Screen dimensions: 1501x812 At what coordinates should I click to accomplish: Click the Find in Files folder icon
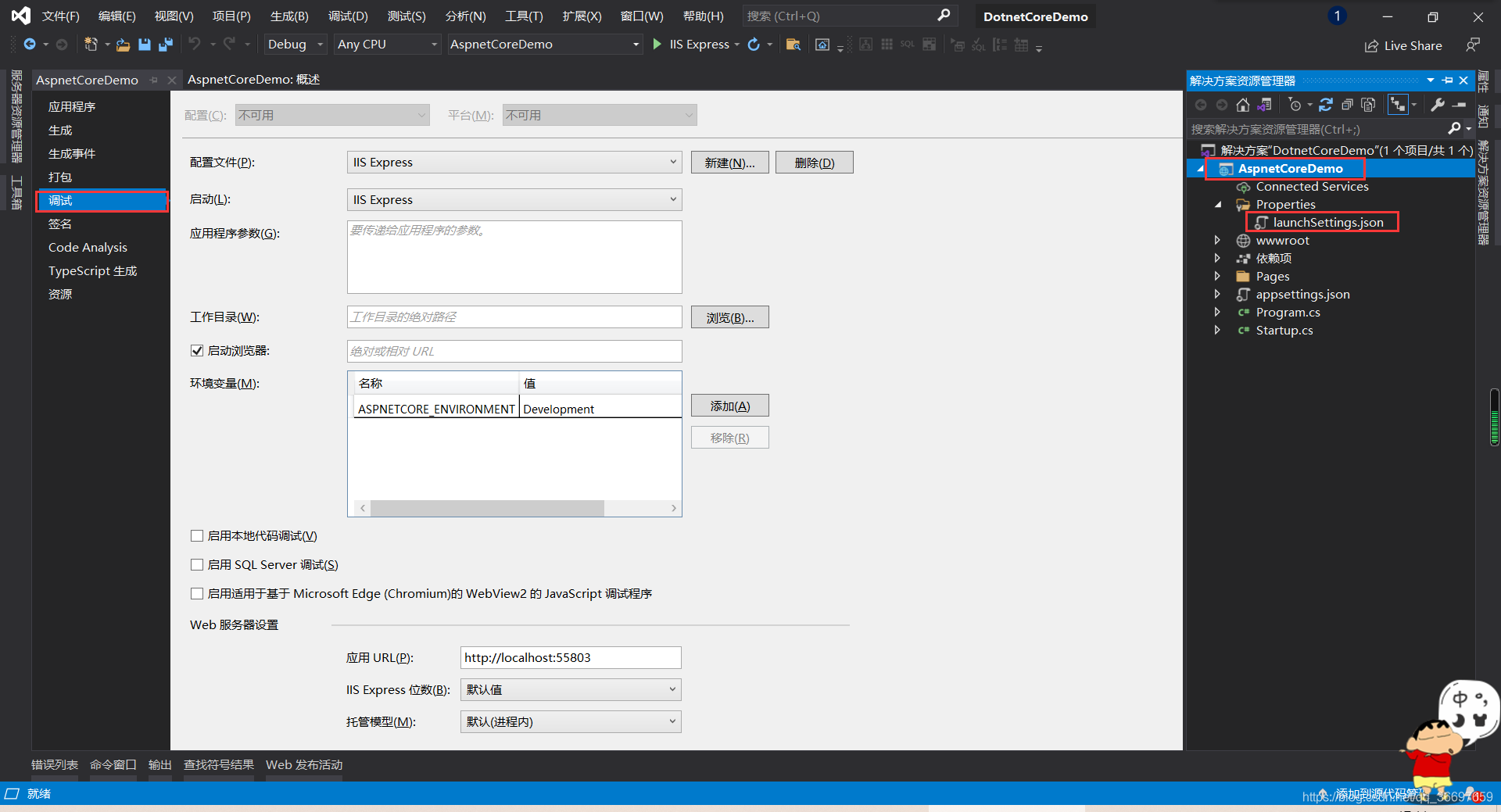coord(793,45)
